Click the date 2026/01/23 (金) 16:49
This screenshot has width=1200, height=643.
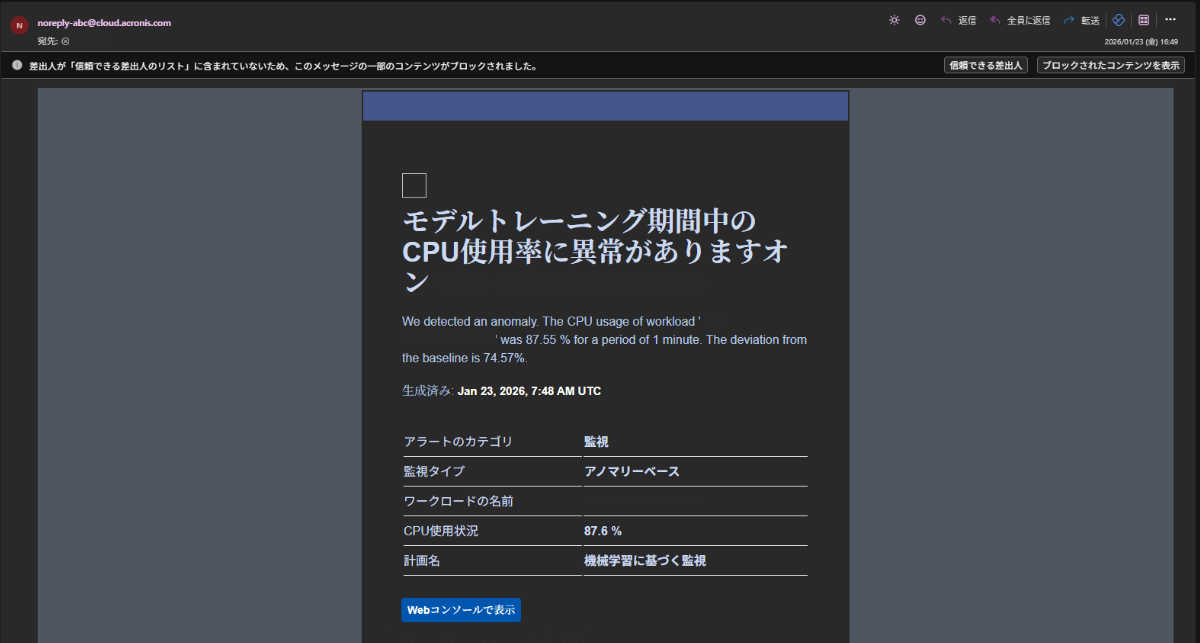click(x=1140, y=42)
